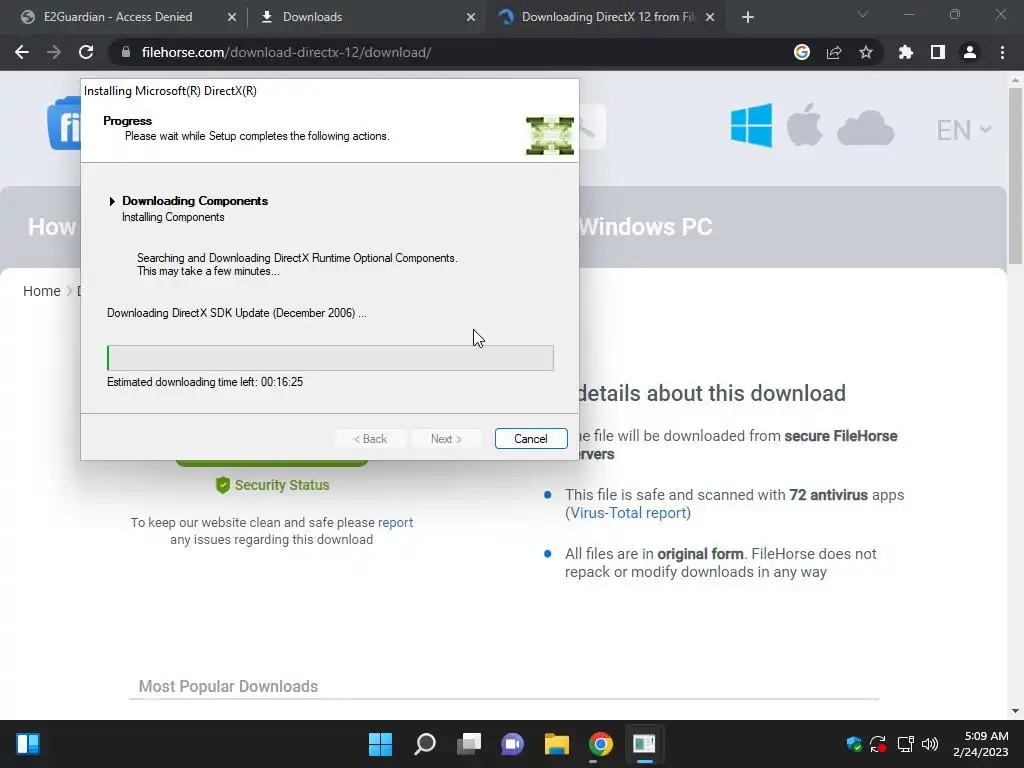Open Task View on taskbar
Screen dimensions: 1024x768
point(468,744)
